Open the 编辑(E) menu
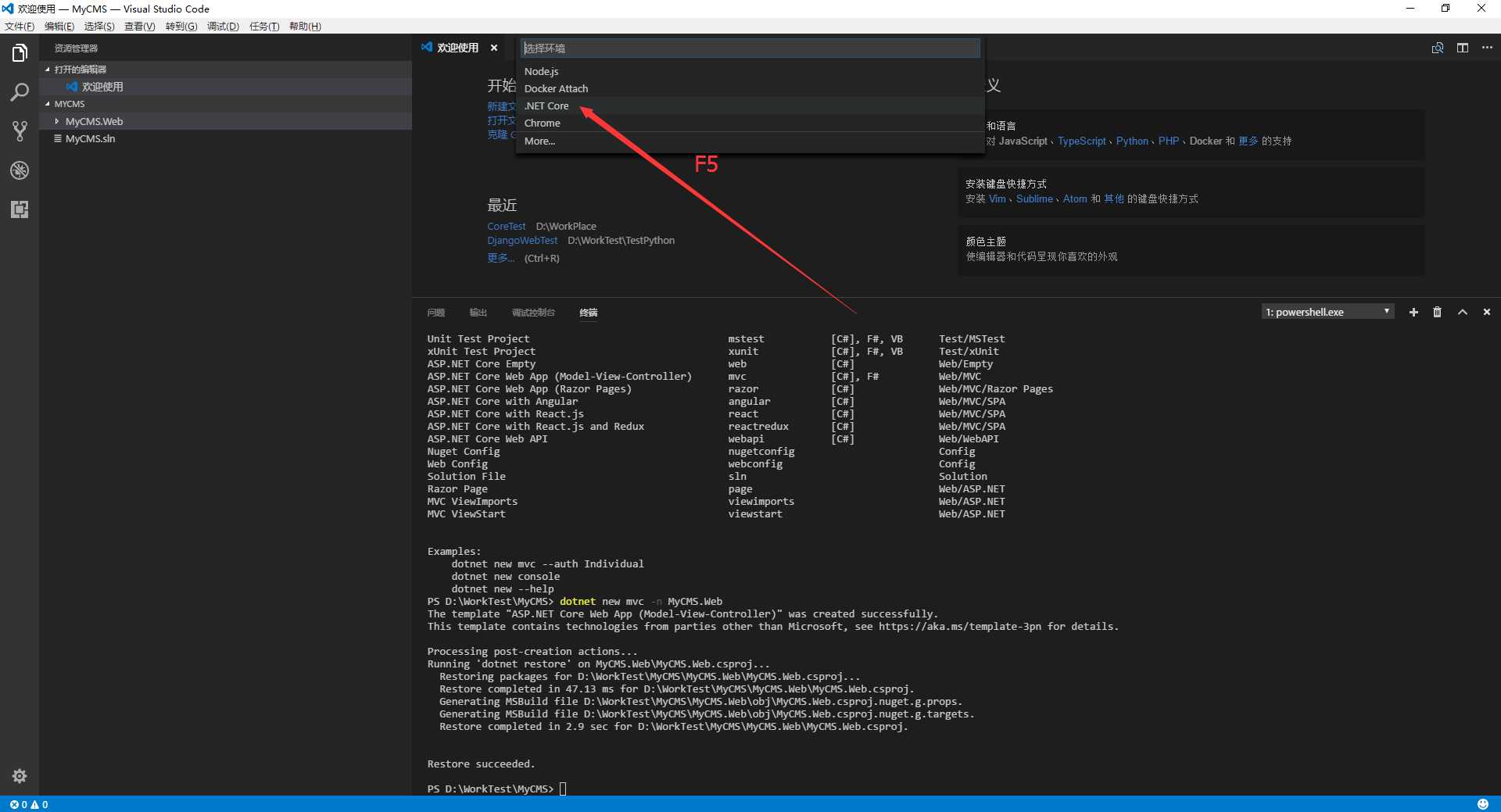Image resolution: width=1501 pixels, height=812 pixels. [x=59, y=27]
